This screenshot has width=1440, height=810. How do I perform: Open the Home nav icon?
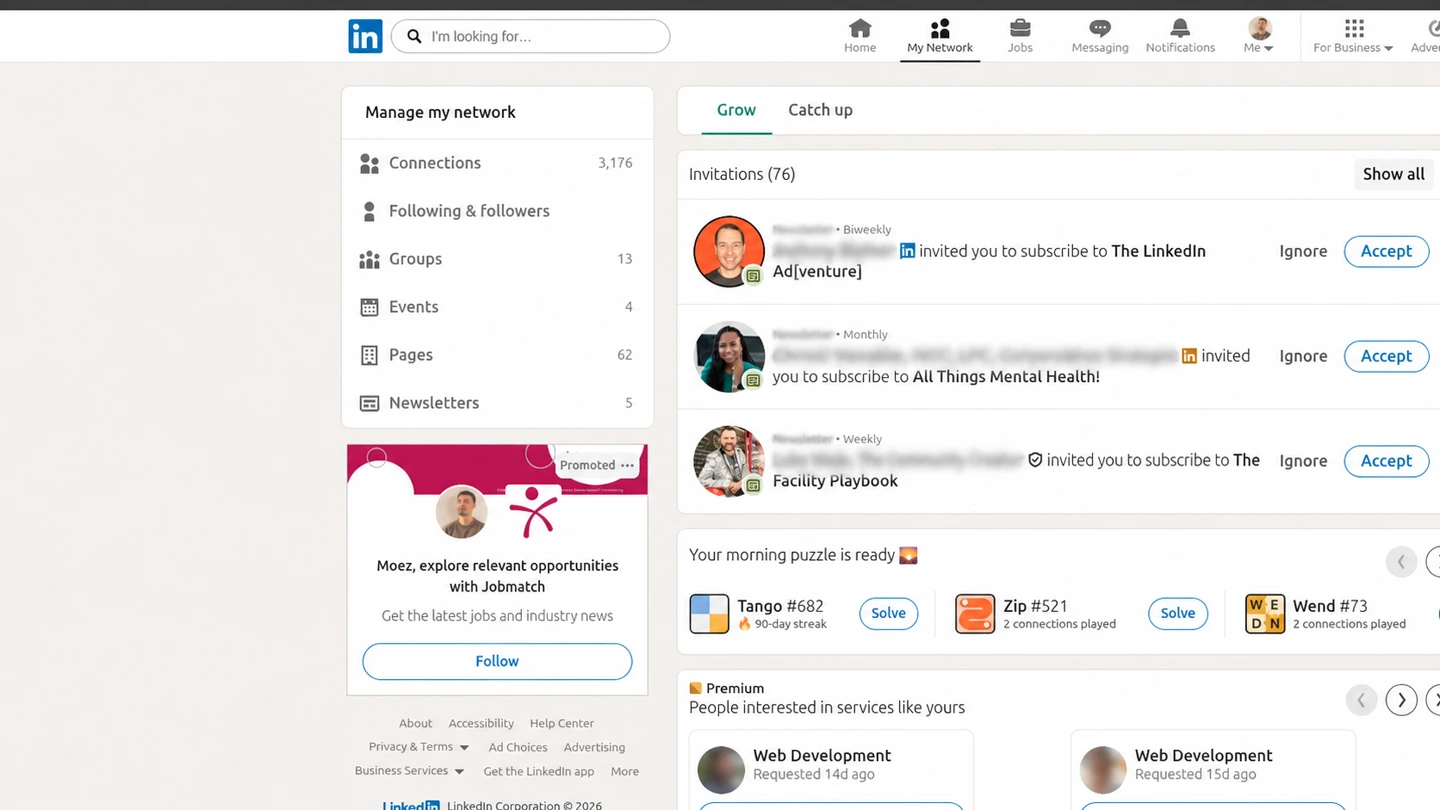pos(860,28)
